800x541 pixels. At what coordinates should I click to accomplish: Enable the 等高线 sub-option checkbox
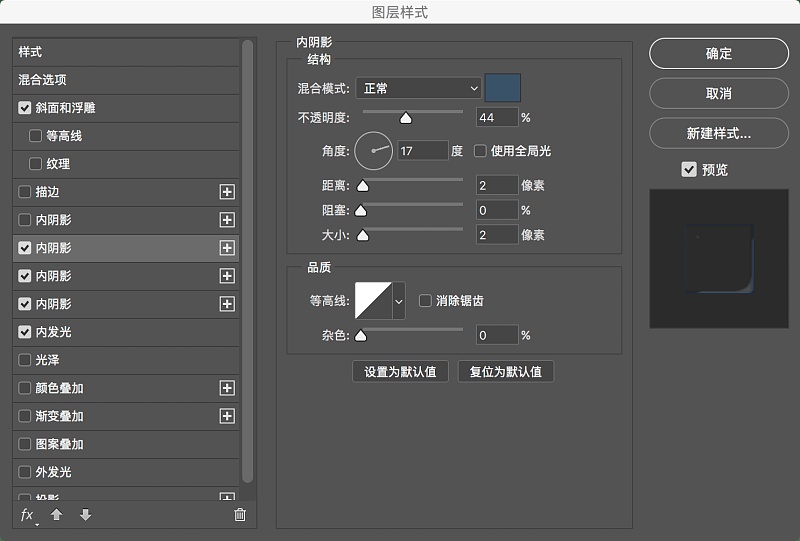35,136
